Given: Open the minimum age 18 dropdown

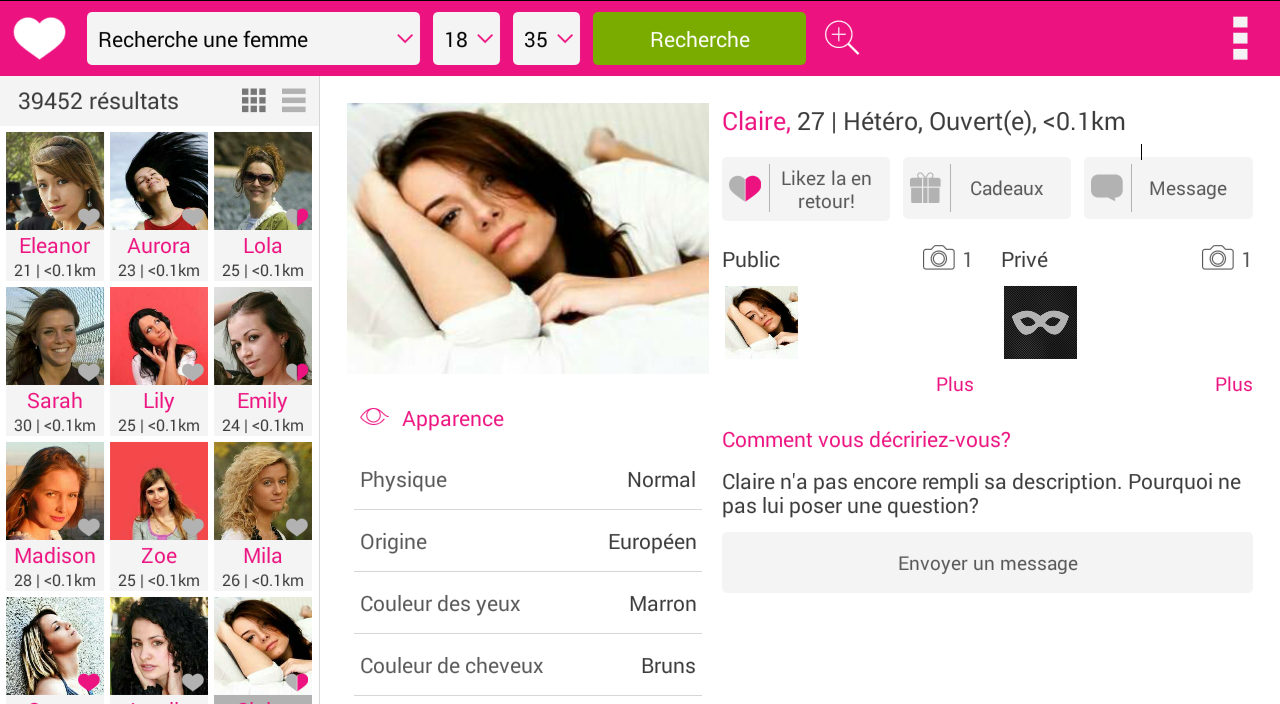Looking at the screenshot, I should coord(466,39).
